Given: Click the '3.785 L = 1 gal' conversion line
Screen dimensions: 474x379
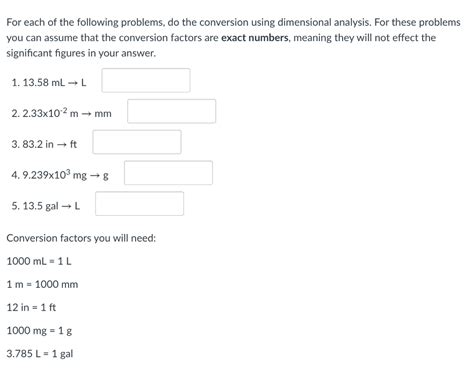Looking at the screenshot, I should point(40,354).
